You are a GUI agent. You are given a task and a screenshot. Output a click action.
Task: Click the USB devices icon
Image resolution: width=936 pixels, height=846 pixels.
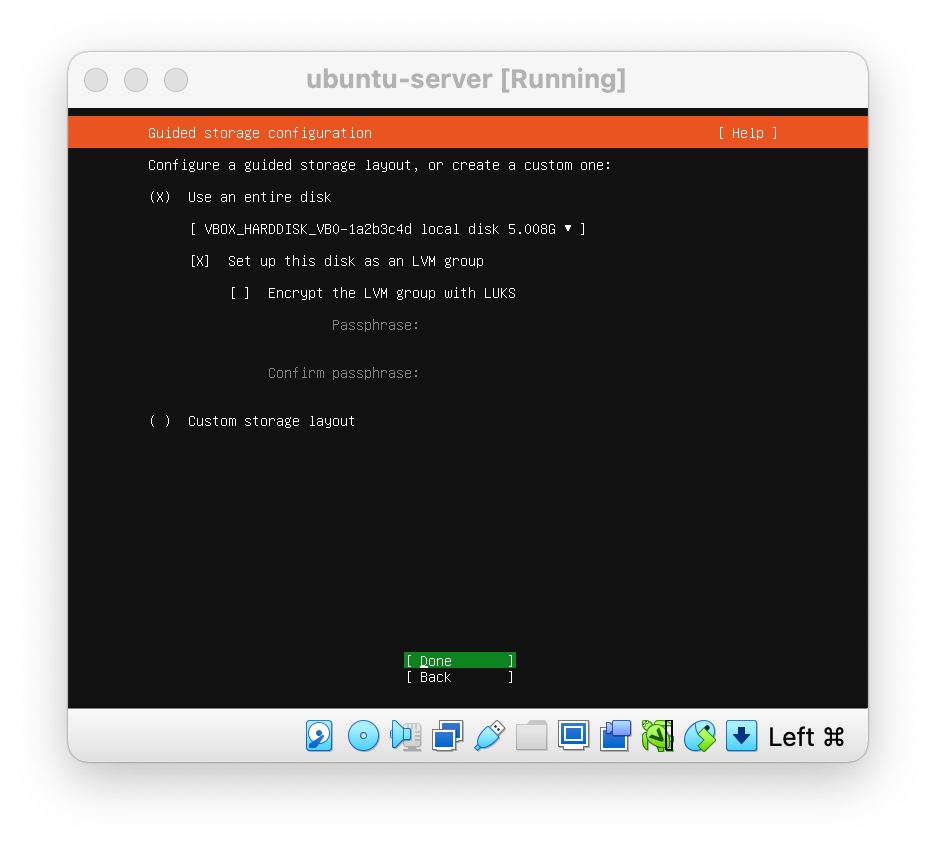point(489,736)
